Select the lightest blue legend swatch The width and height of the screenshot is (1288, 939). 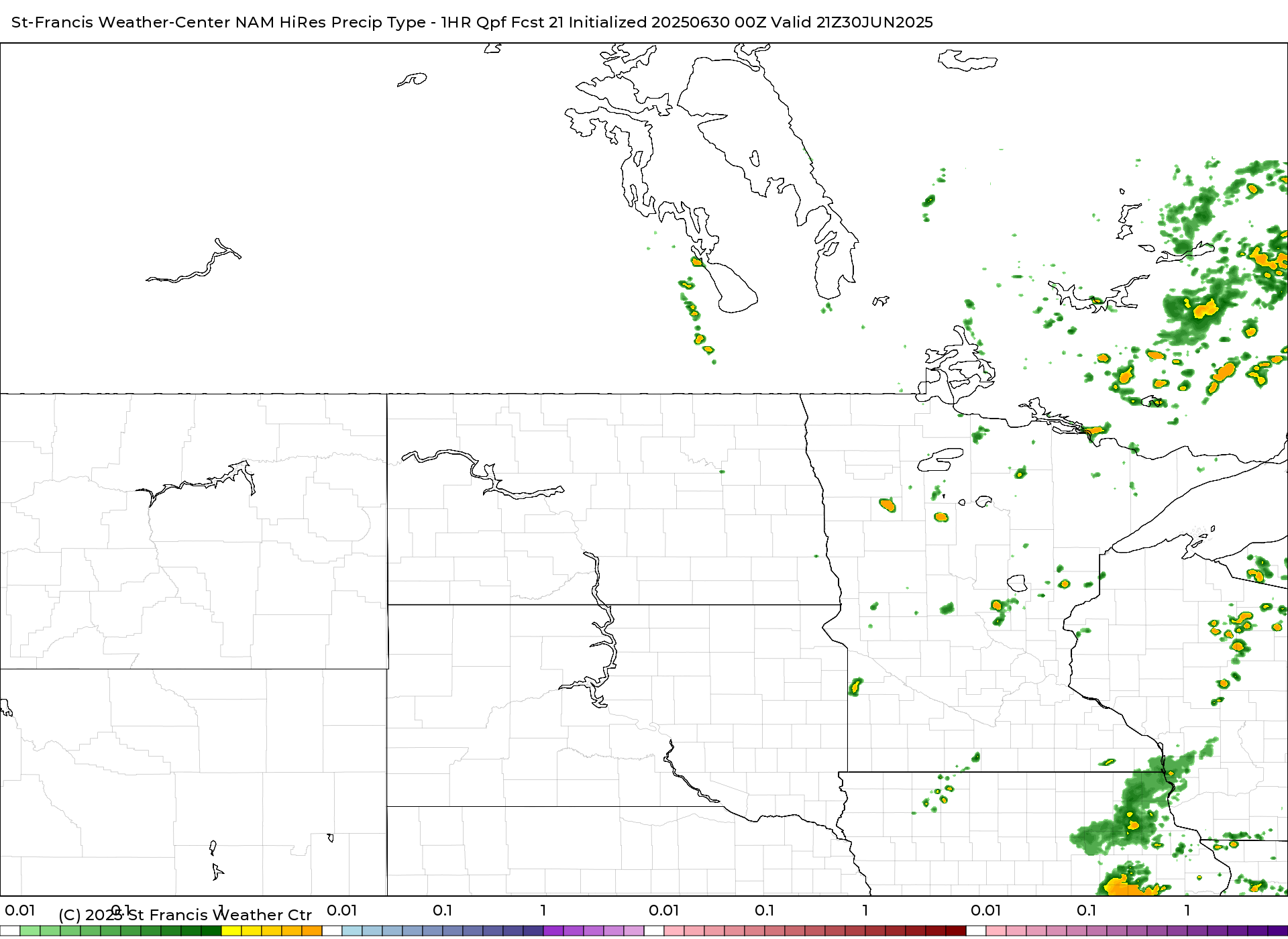pyautogui.click(x=352, y=931)
